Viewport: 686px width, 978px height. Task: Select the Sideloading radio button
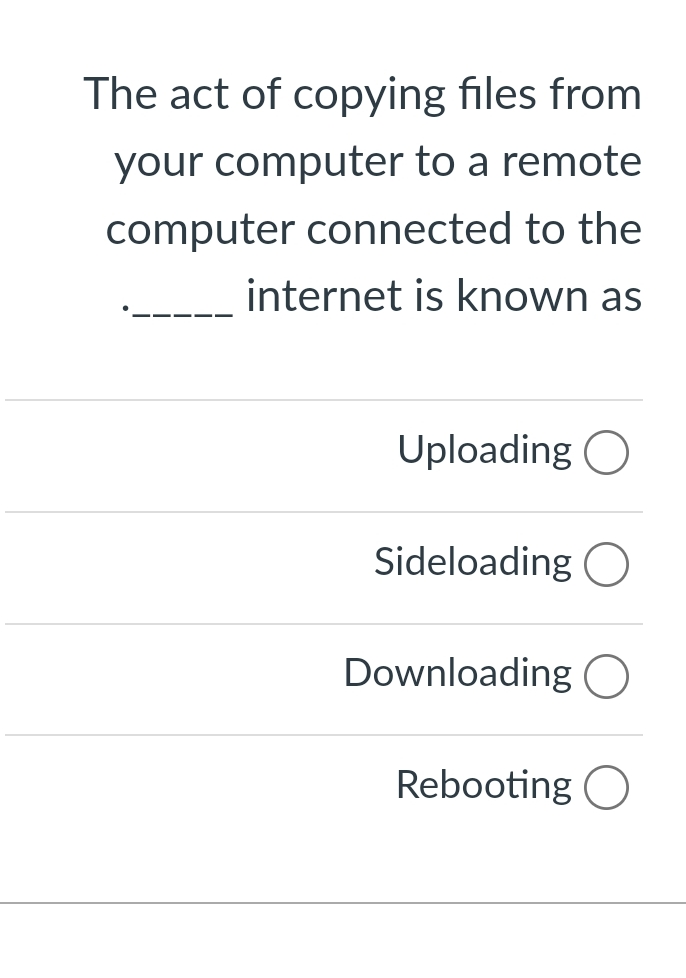click(x=606, y=564)
